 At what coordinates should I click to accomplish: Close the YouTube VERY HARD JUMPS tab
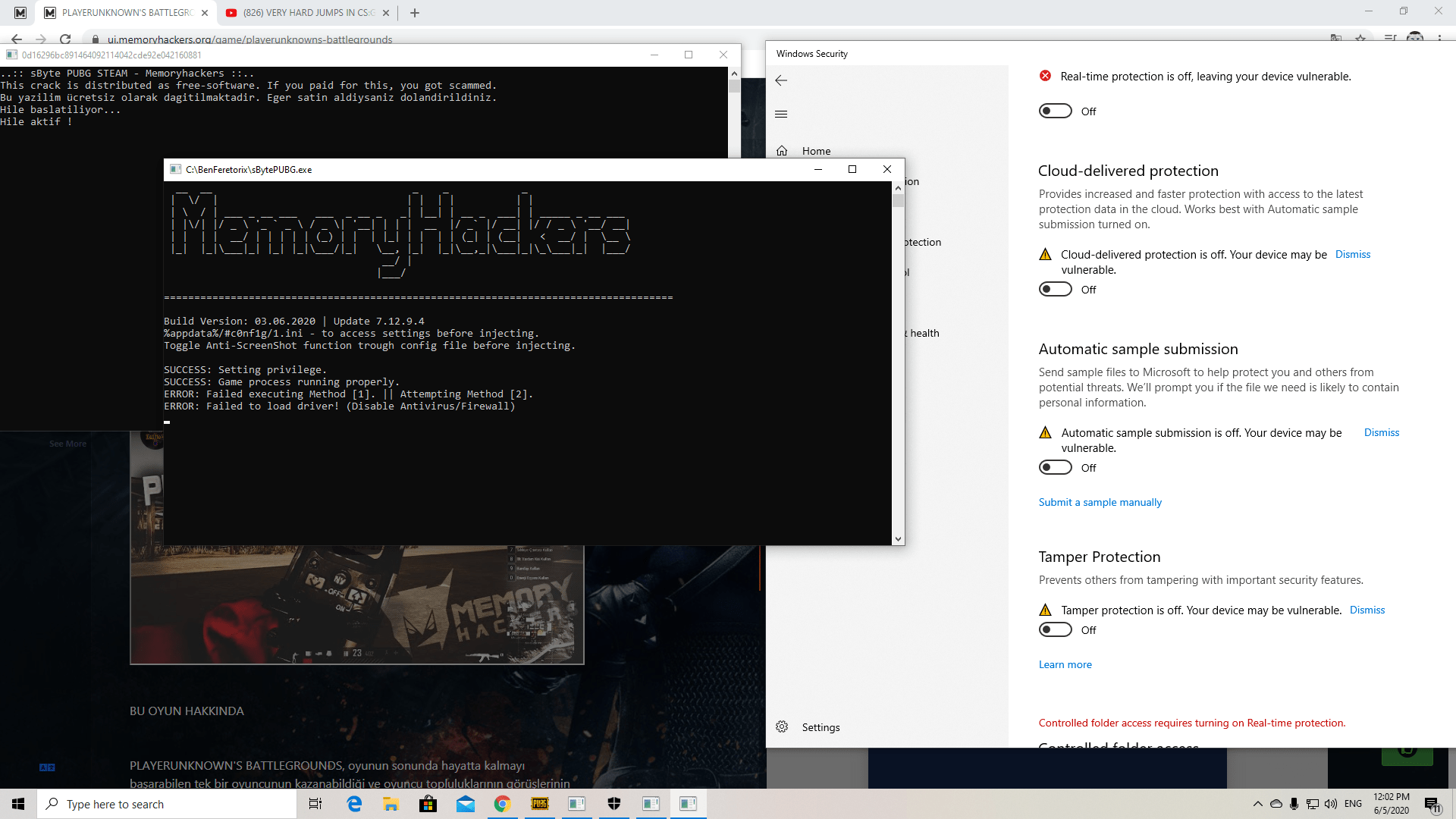coord(386,13)
